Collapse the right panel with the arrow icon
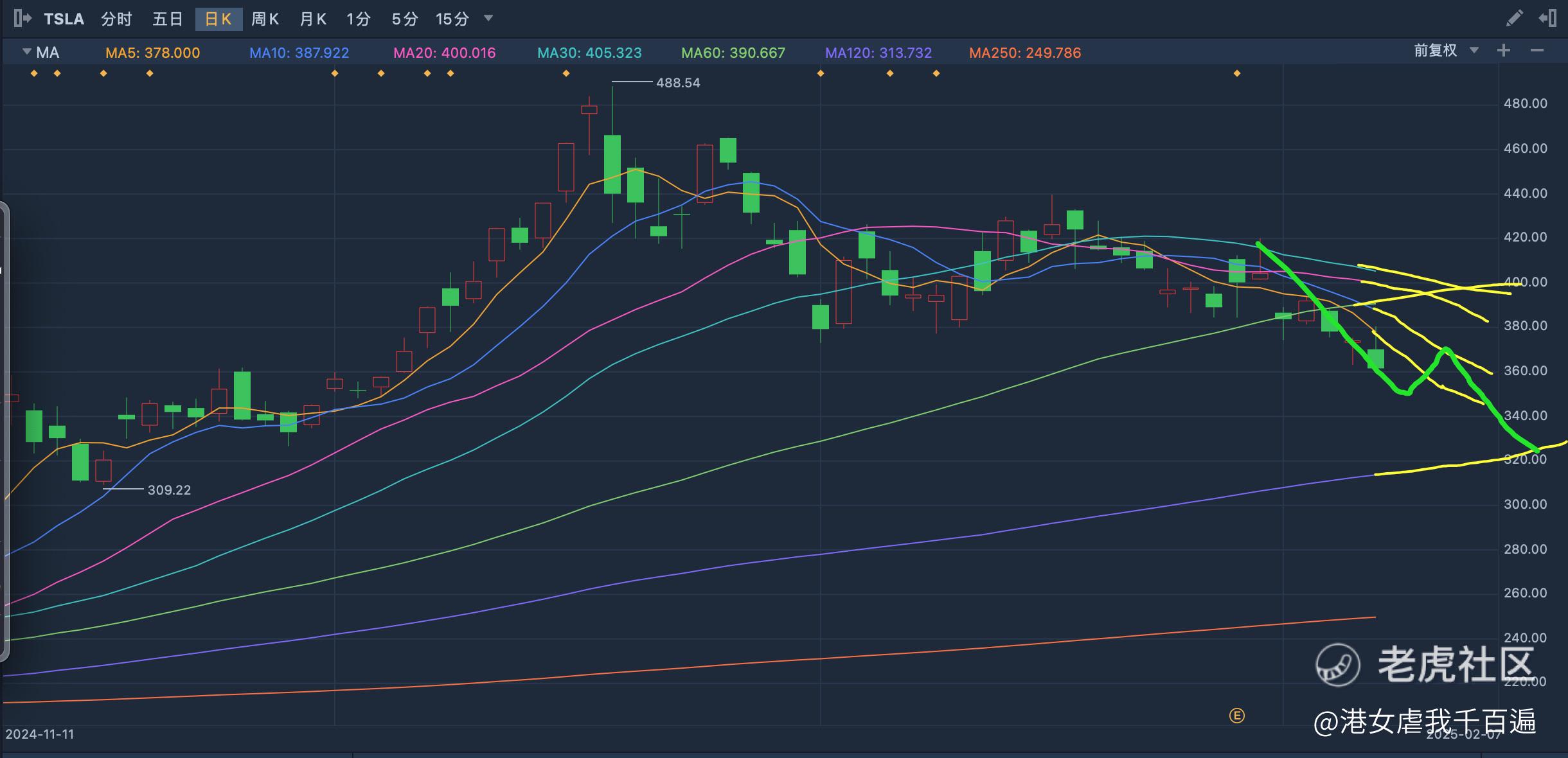 (x=1547, y=19)
